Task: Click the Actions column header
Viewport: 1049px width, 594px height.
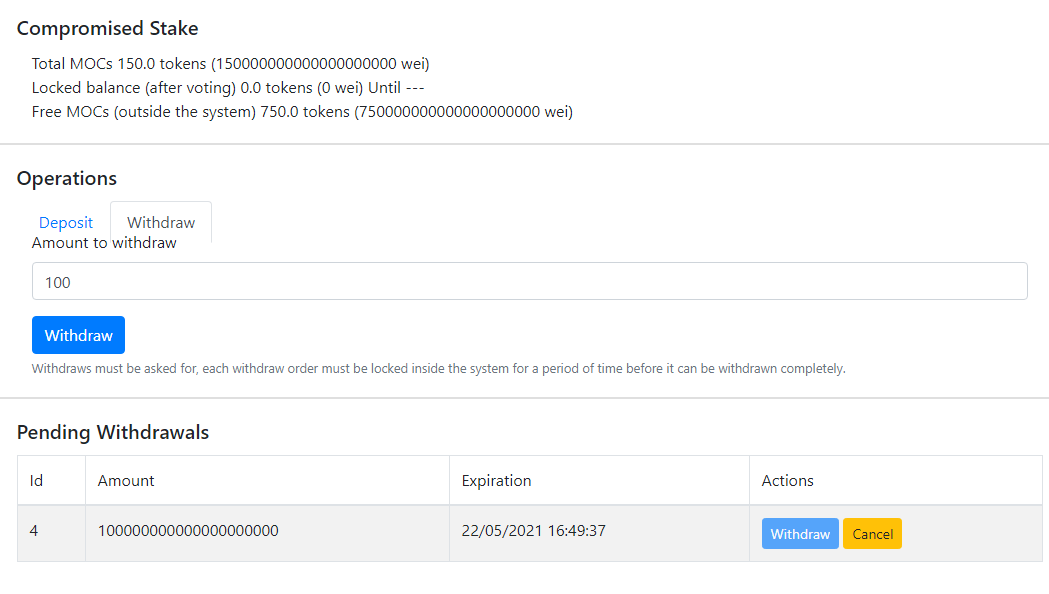Action: pos(788,480)
